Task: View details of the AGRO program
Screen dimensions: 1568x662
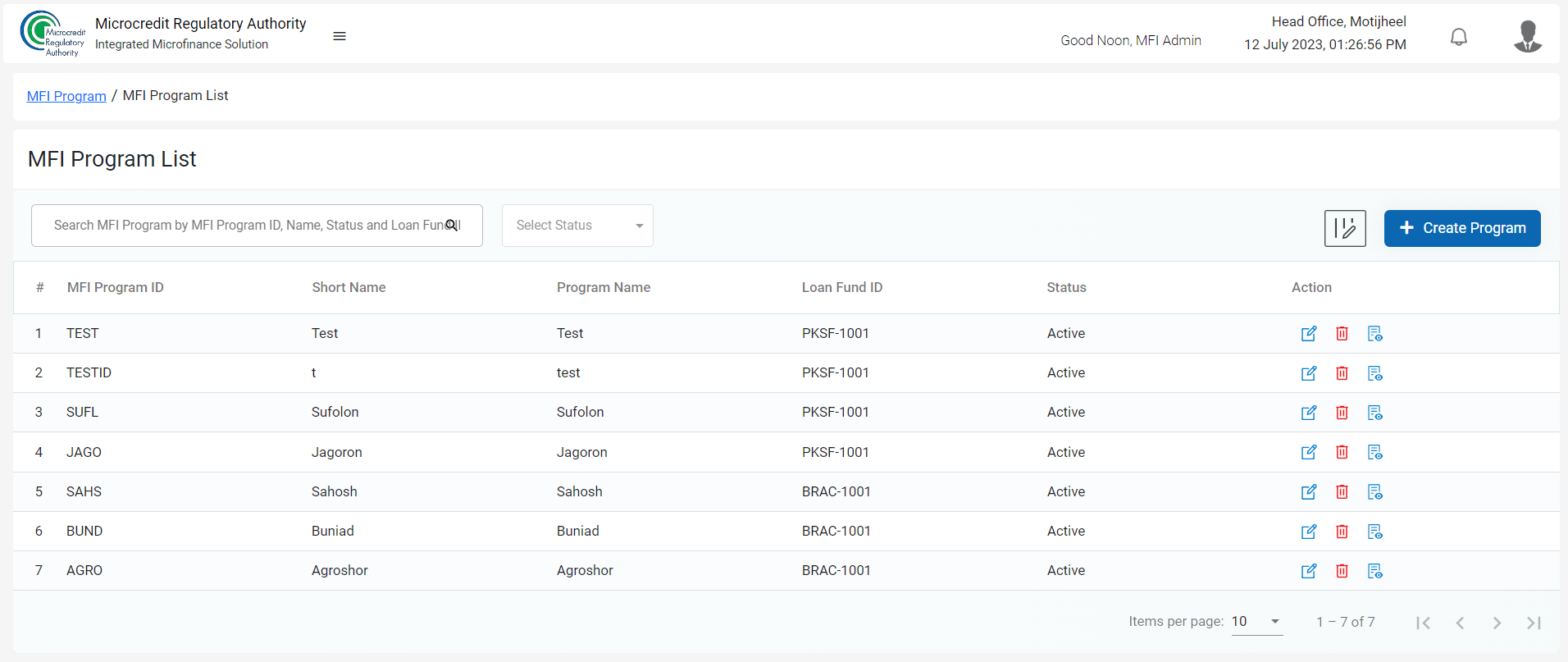Action: [1375, 571]
